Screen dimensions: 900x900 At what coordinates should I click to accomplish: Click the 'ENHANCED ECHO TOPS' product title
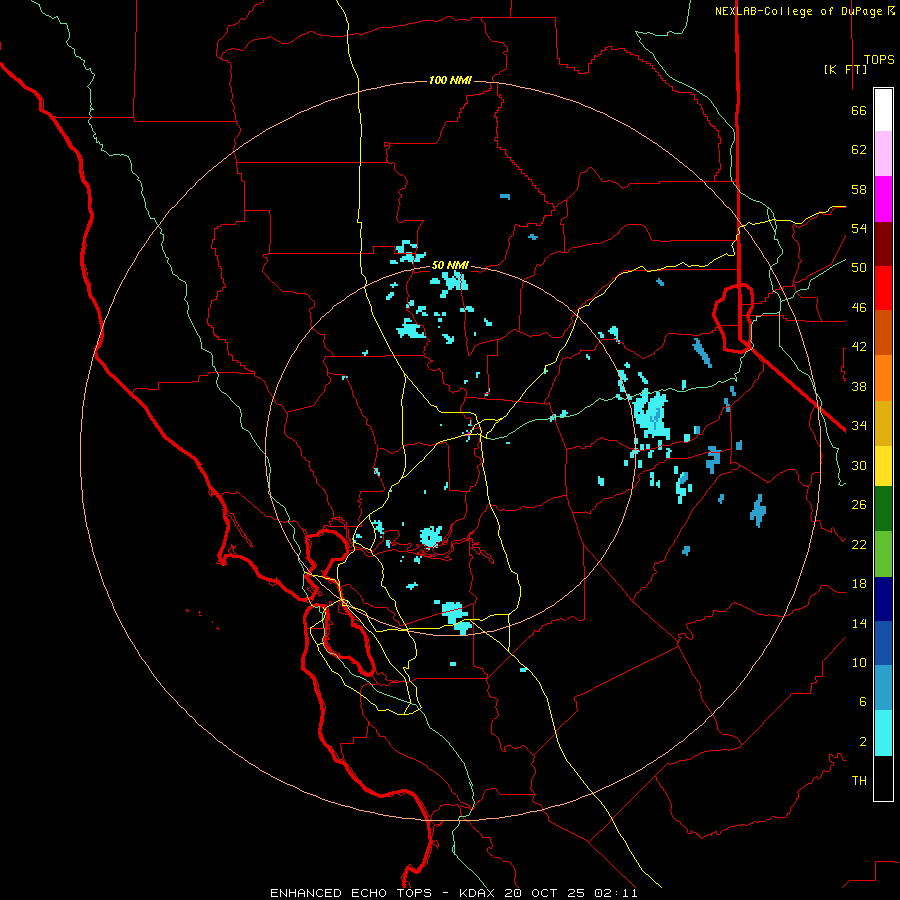coord(351,893)
